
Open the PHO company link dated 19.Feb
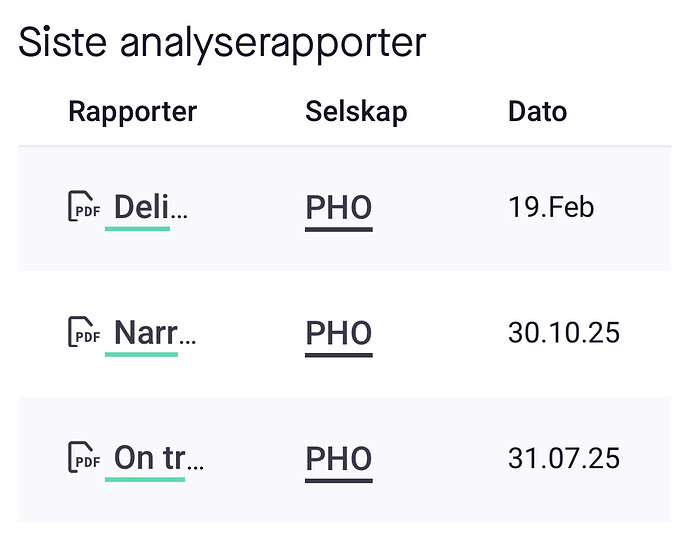(x=338, y=208)
